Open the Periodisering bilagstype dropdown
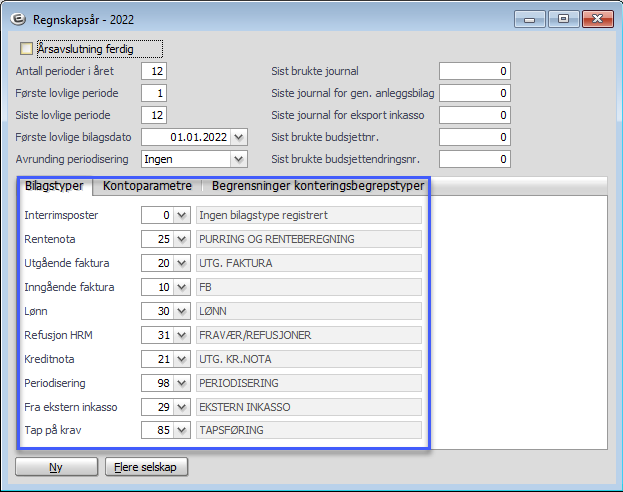The width and height of the screenshot is (623, 492). [182, 383]
